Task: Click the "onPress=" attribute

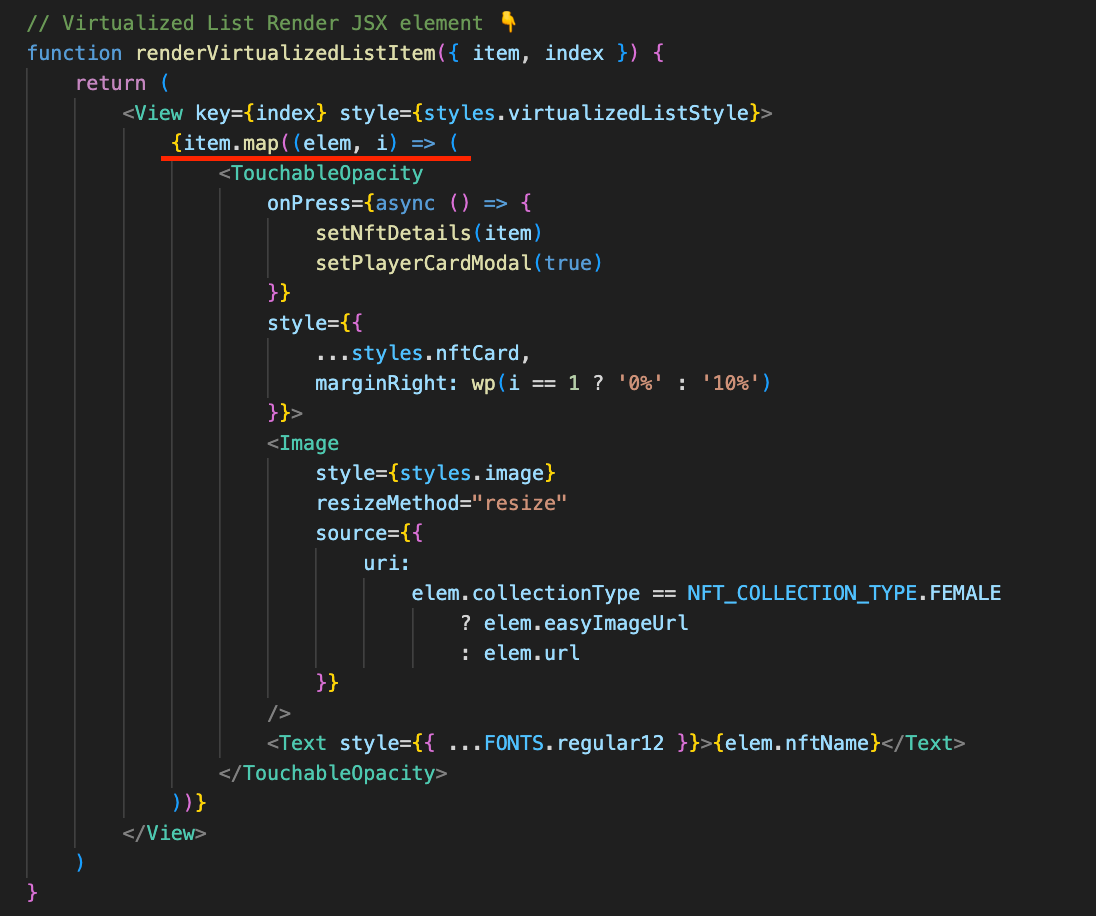Action: [315, 203]
